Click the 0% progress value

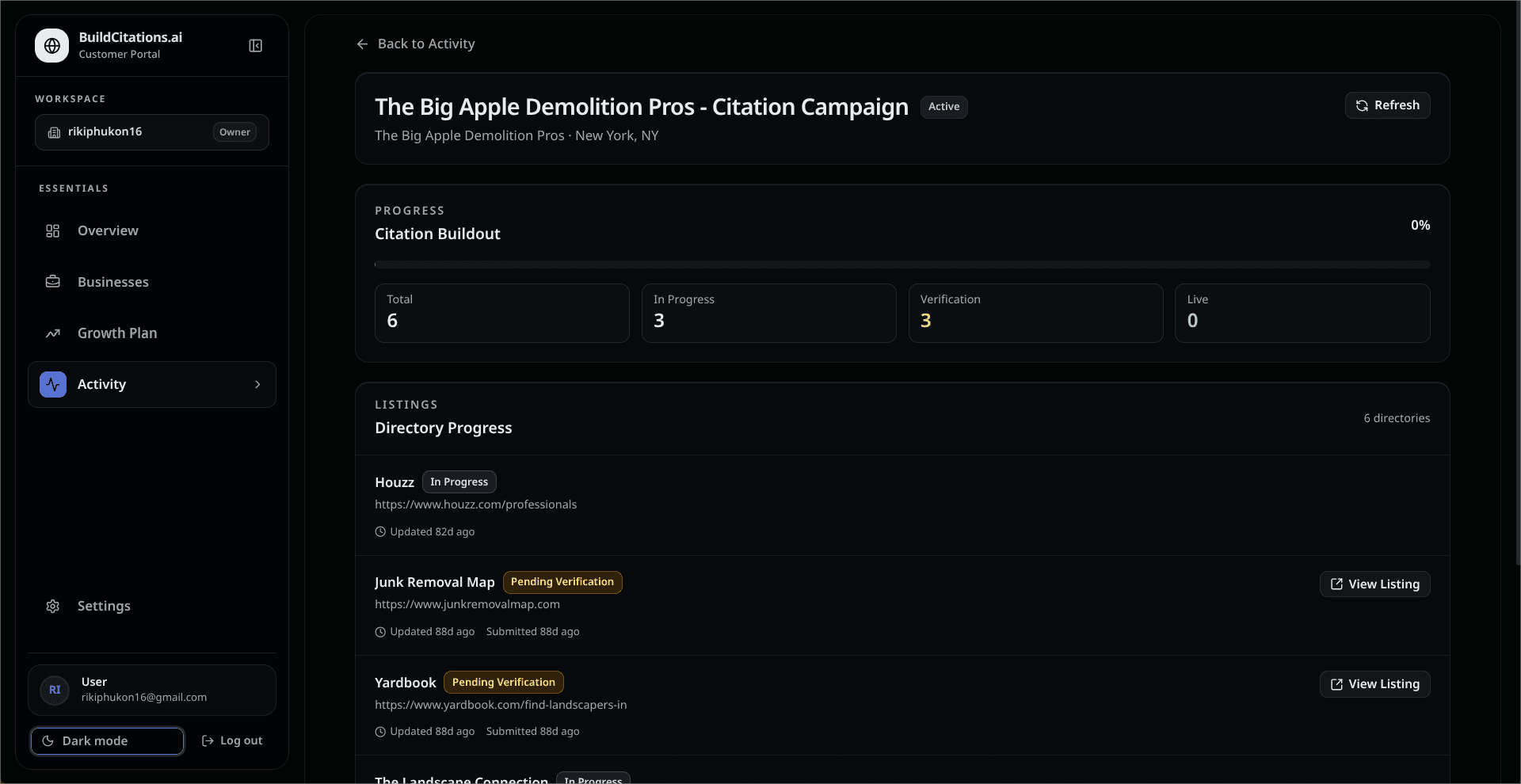pos(1420,226)
